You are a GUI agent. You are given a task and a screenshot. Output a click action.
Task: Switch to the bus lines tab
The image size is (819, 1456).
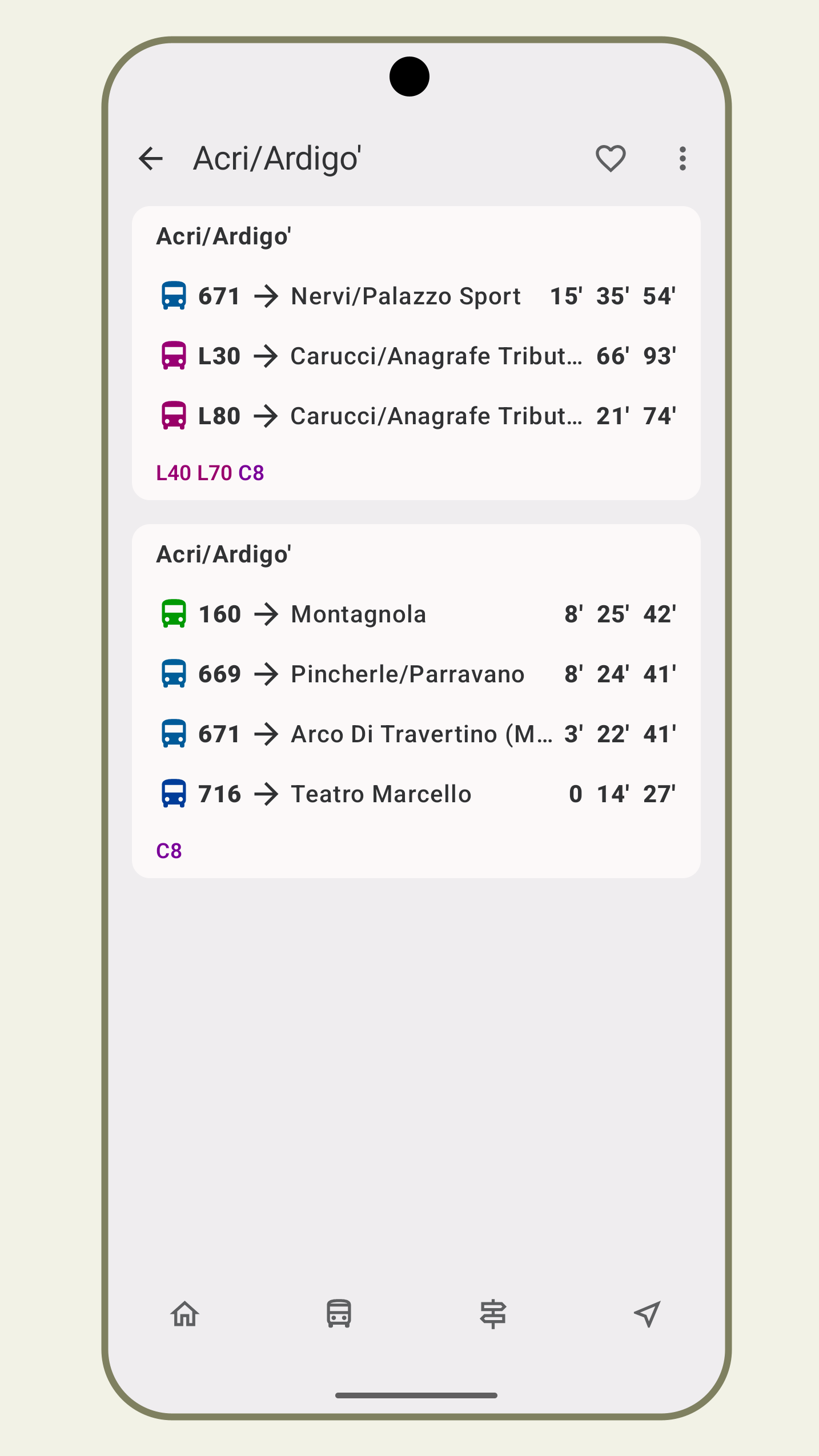339,1314
